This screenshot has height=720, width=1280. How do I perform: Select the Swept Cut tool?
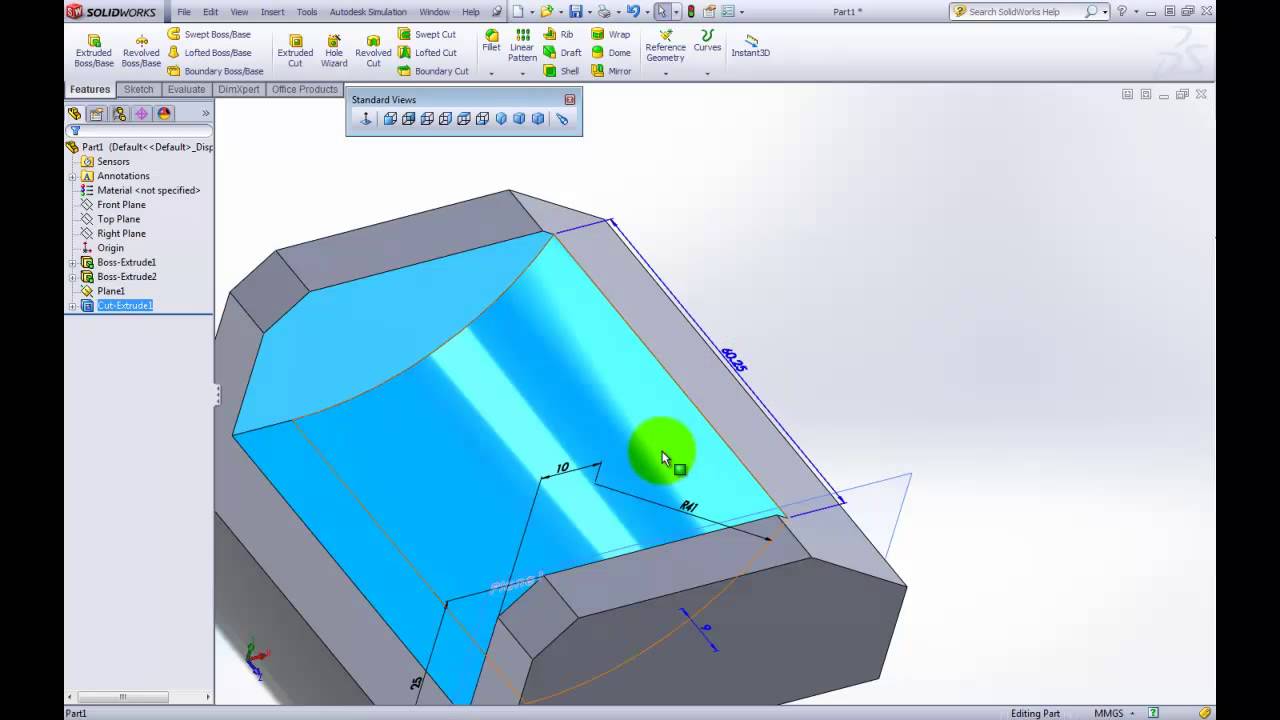tap(427, 34)
